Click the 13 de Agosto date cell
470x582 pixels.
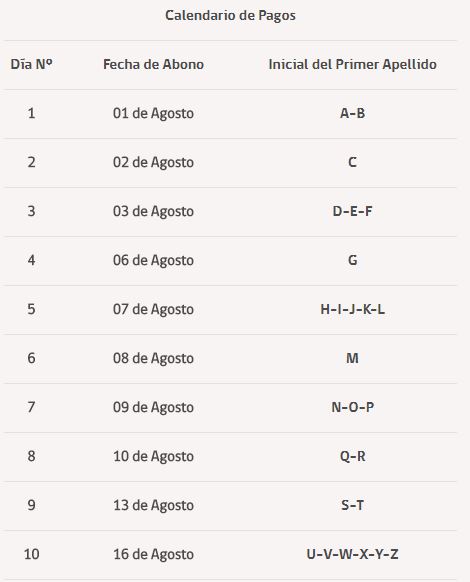pyautogui.click(x=153, y=506)
